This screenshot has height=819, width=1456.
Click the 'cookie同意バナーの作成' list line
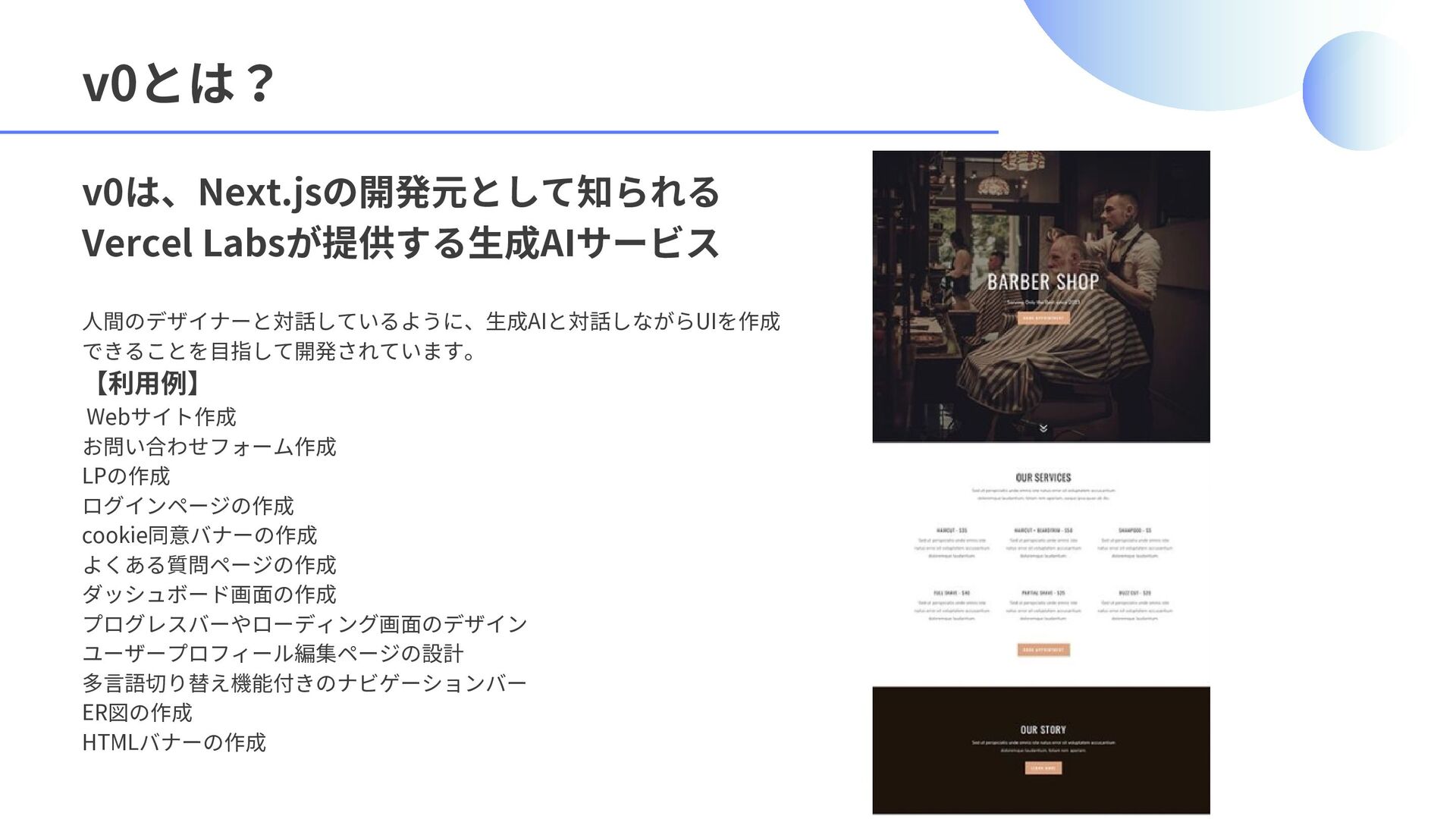coord(199,535)
